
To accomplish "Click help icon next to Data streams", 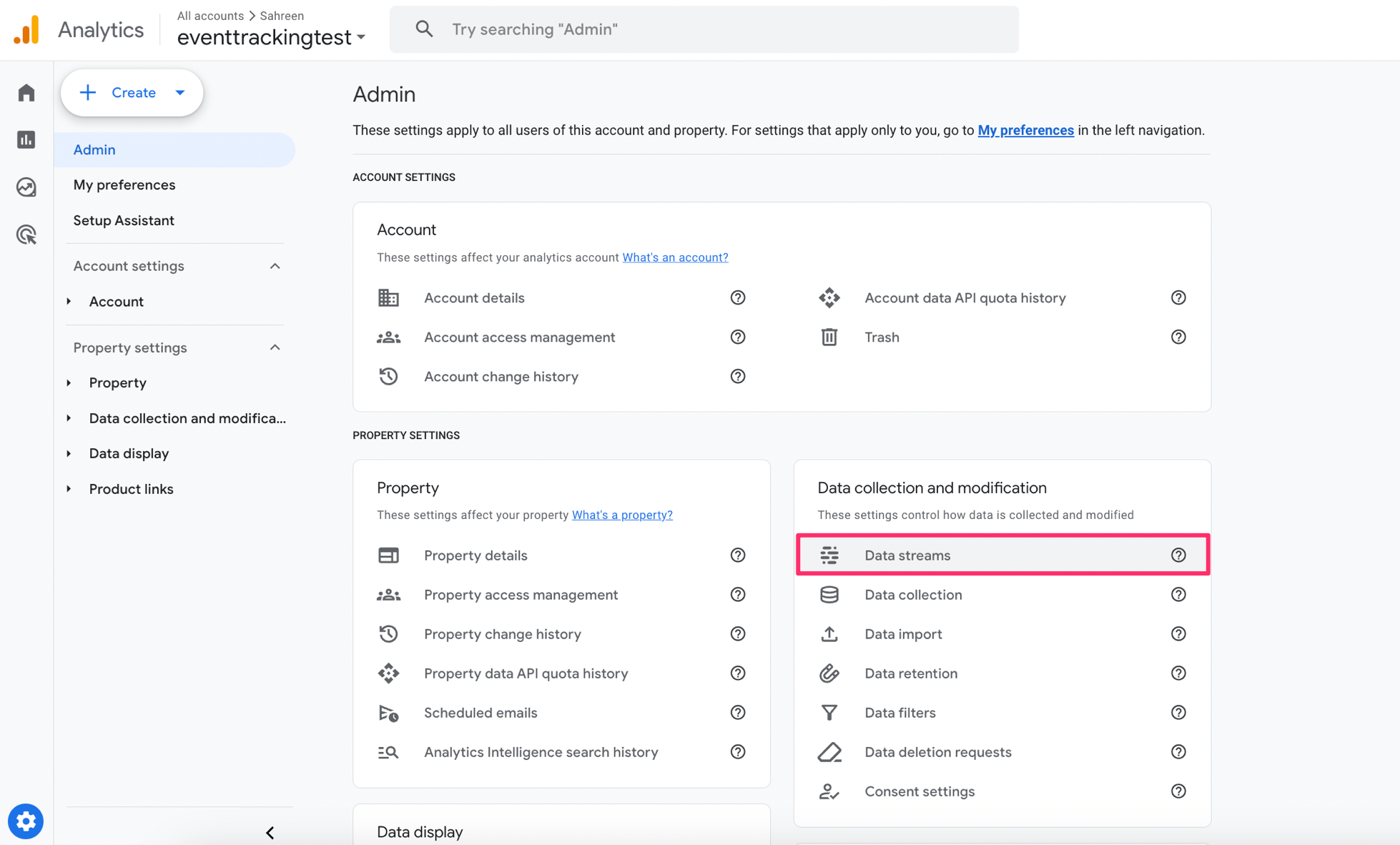I will [1178, 555].
